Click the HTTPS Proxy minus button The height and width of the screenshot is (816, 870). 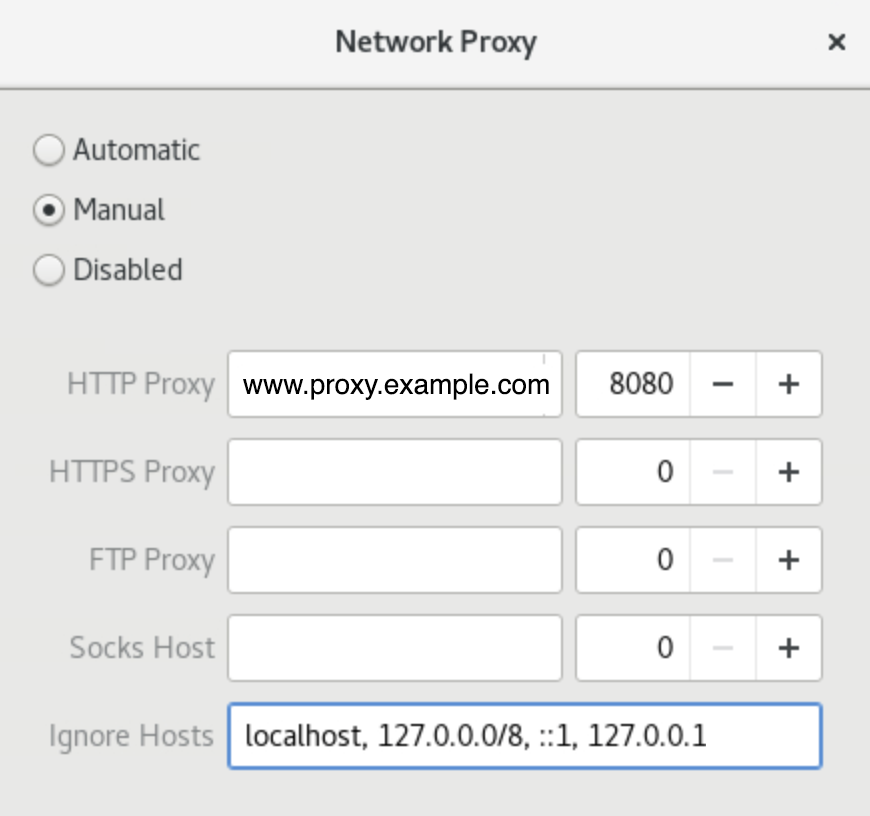(x=723, y=472)
